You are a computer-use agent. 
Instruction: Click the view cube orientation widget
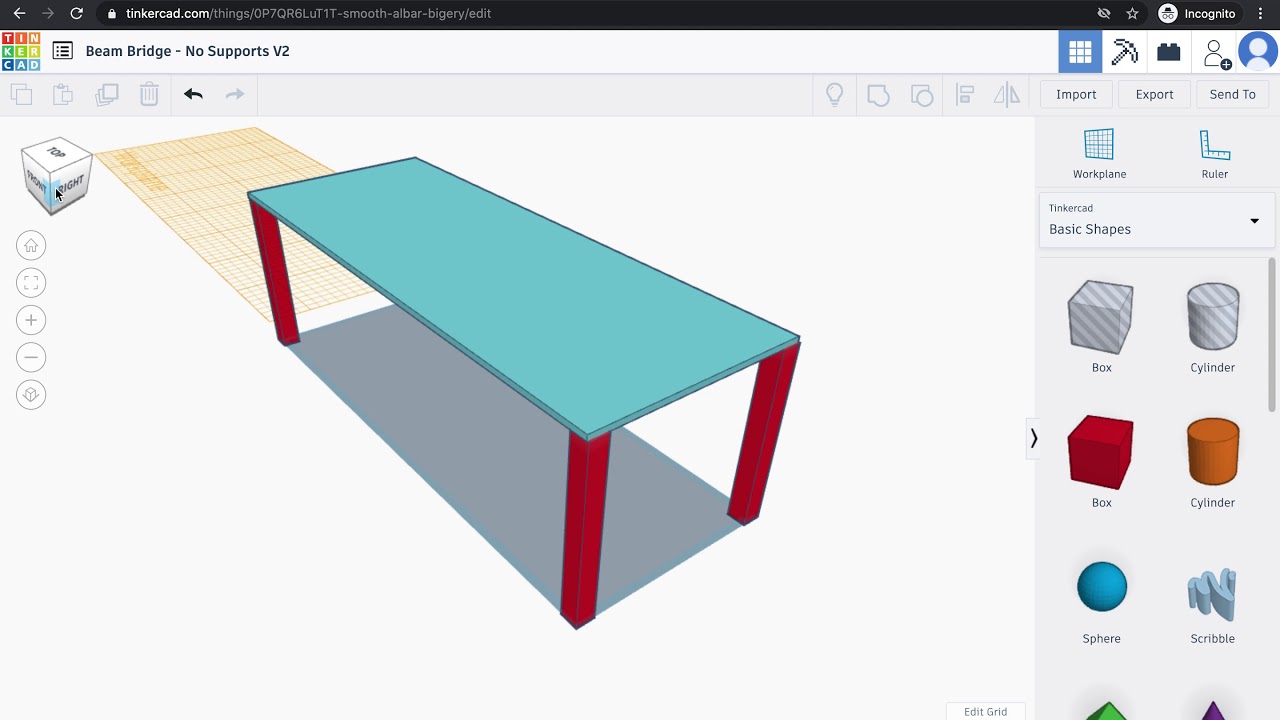[57, 175]
